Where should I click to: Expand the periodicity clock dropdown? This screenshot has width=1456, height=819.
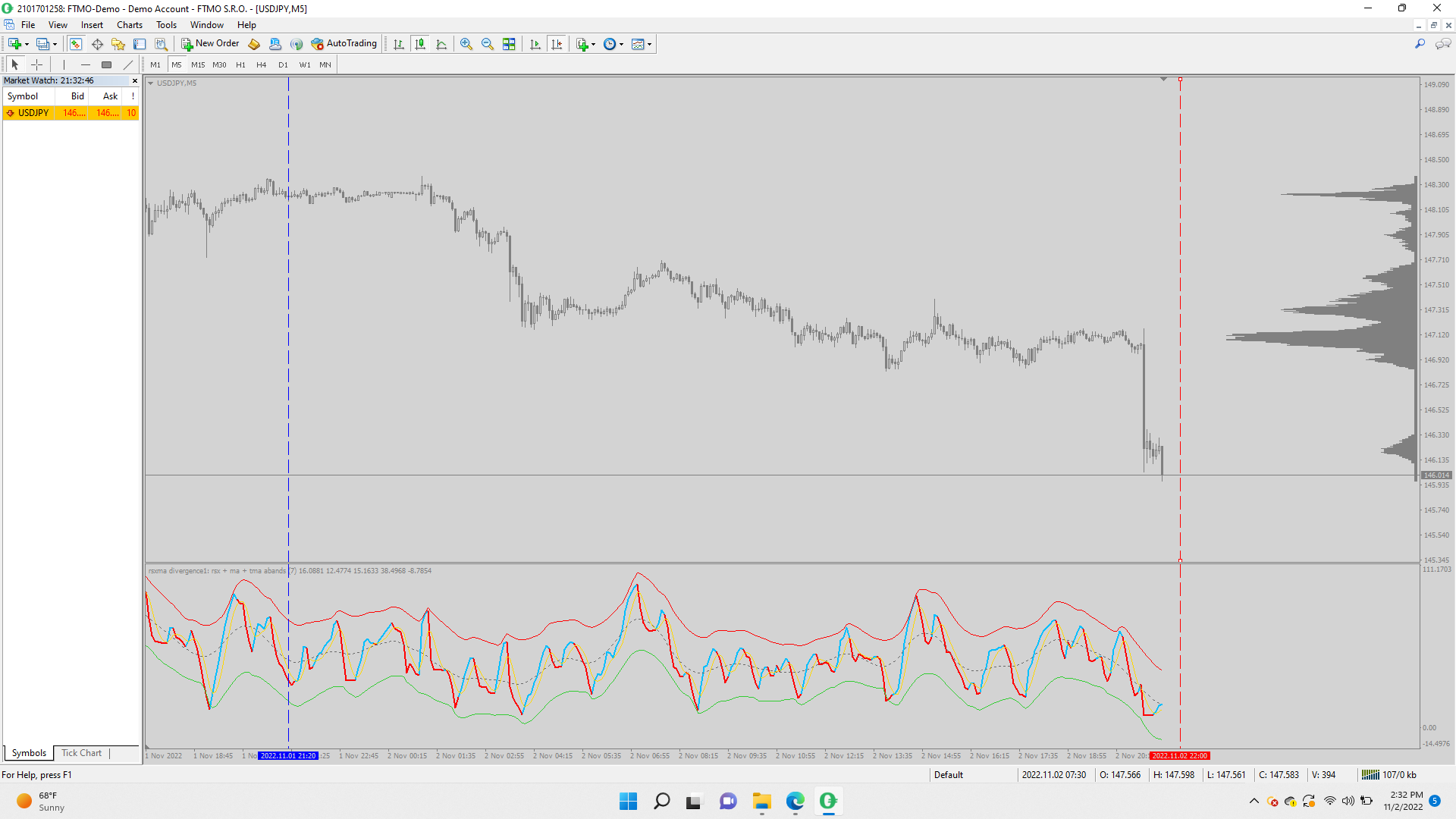[x=621, y=44]
